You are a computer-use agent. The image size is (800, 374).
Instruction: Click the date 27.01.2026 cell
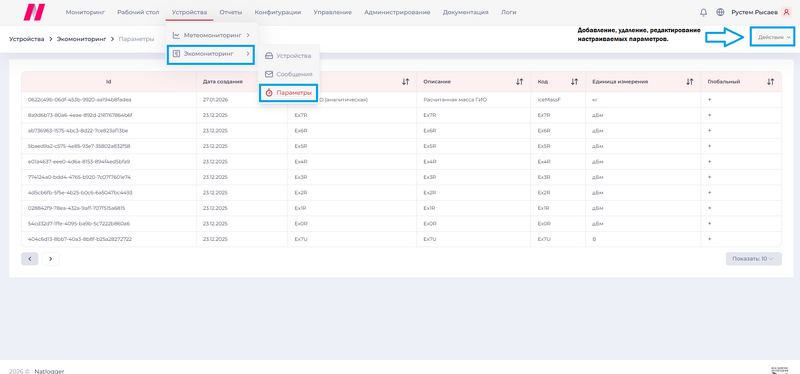214,99
